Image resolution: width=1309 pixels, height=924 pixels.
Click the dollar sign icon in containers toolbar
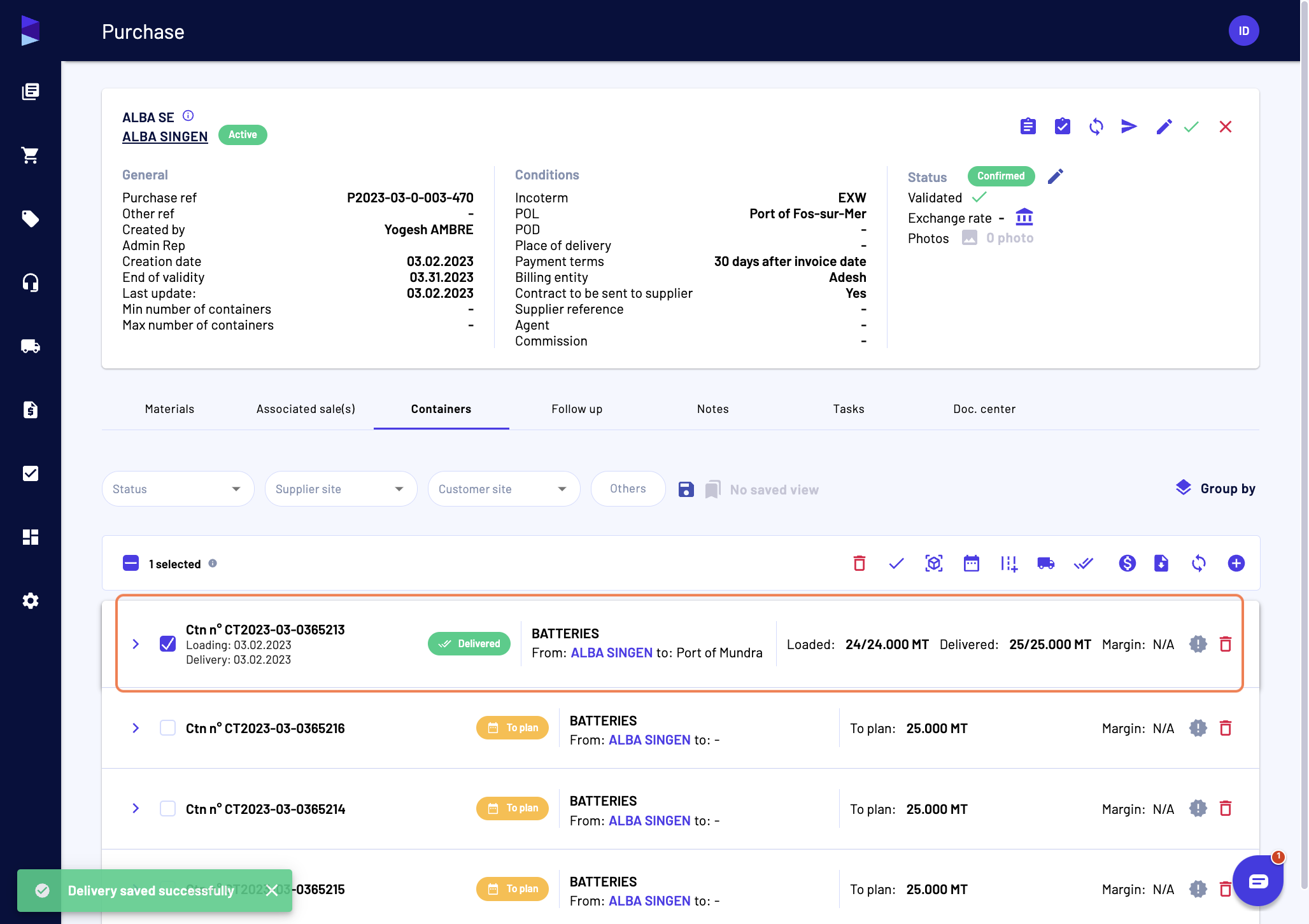click(1127, 563)
